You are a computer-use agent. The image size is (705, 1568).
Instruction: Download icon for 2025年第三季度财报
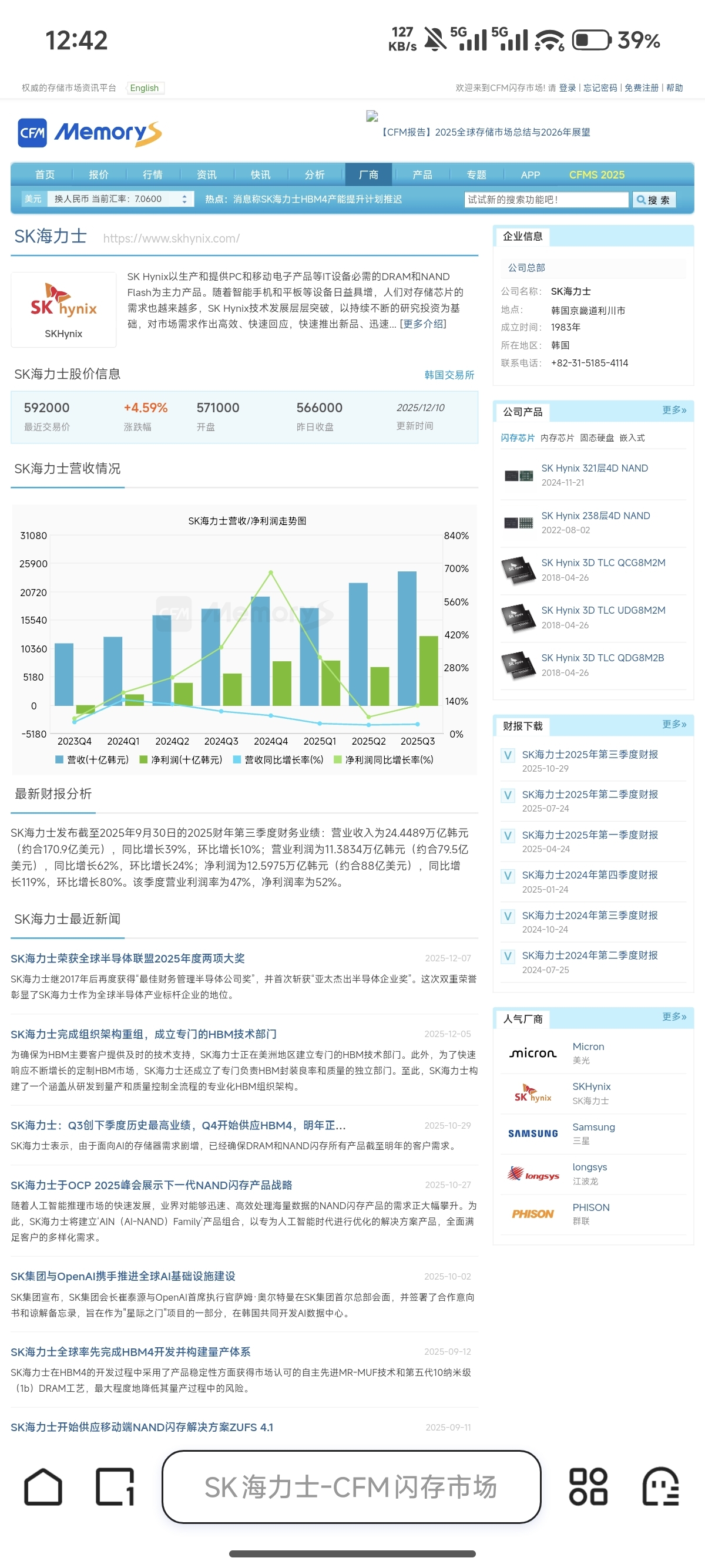507,755
